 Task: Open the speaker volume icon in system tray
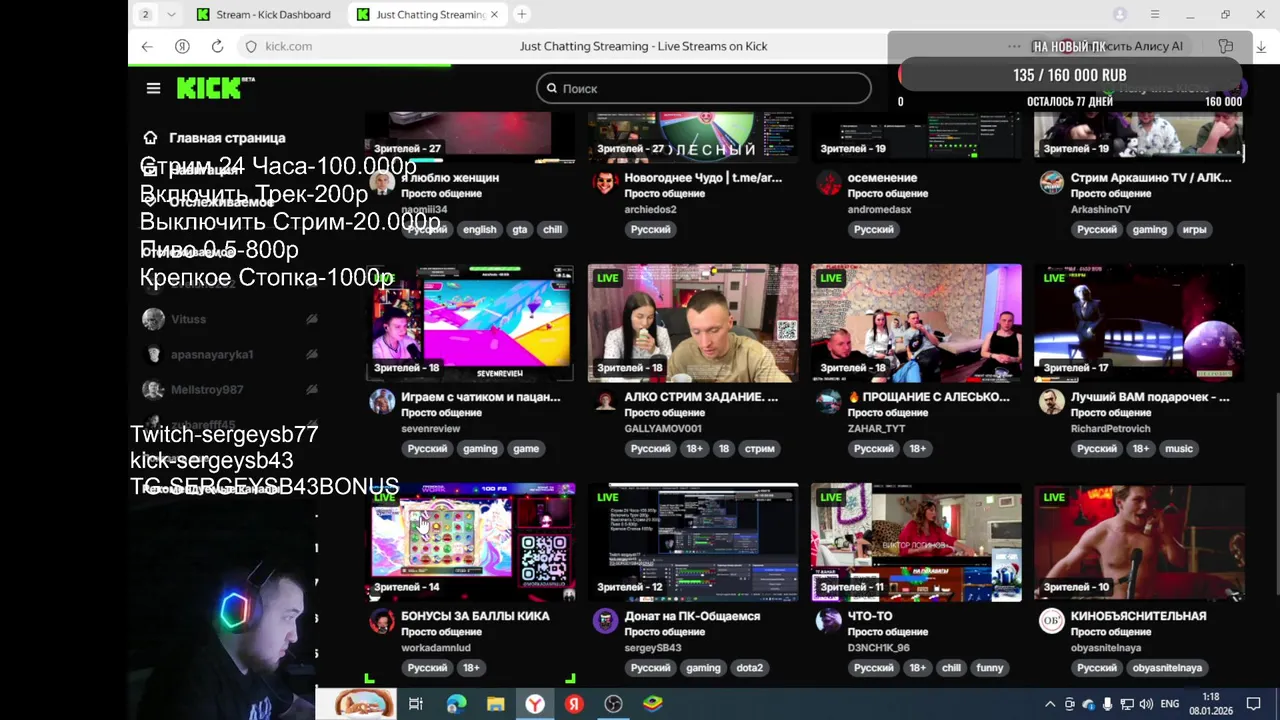point(1146,704)
